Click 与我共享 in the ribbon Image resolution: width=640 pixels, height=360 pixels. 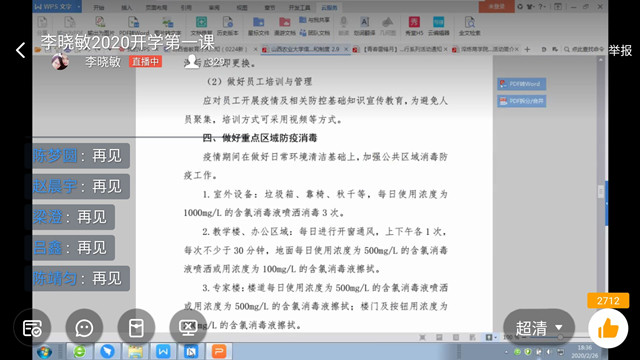(x=315, y=20)
